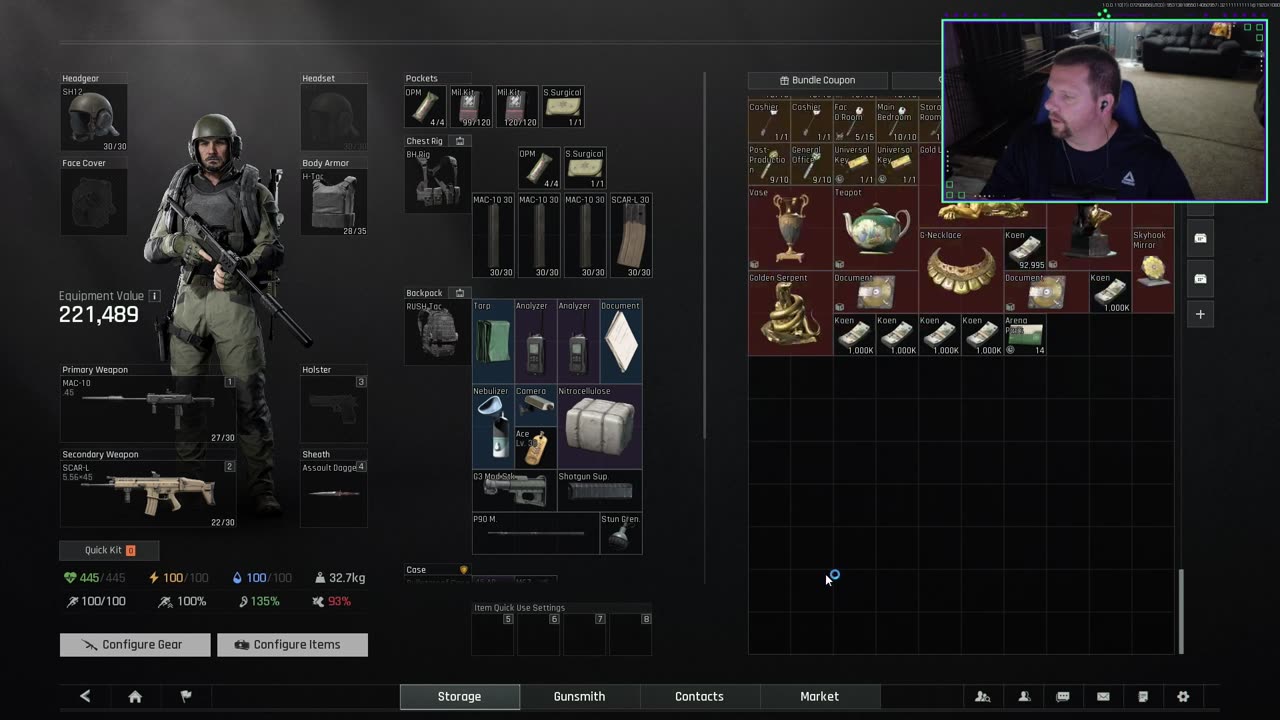Click the Configure Gear button
The width and height of the screenshot is (1280, 720).
135,645
